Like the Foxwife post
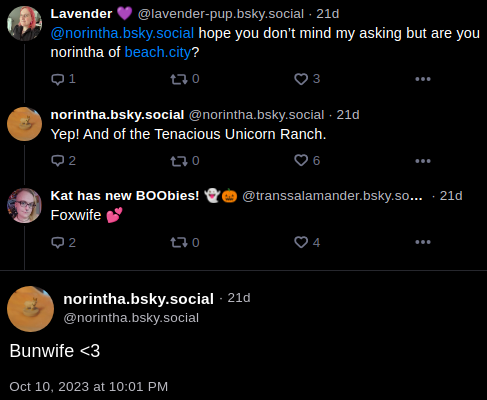Screen dimensions: 487x400 tap(301, 242)
